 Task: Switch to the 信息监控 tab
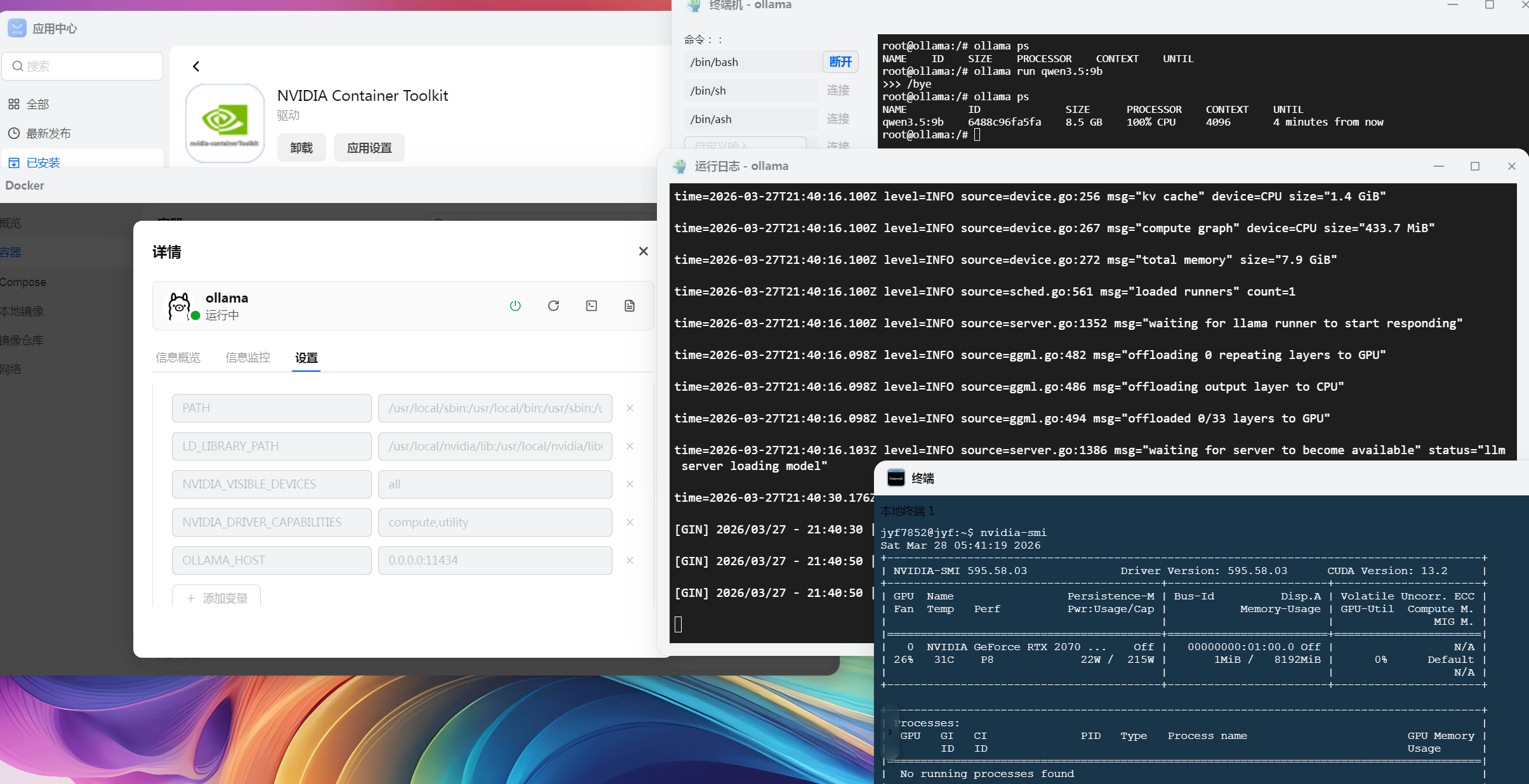[x=248, y=358]
